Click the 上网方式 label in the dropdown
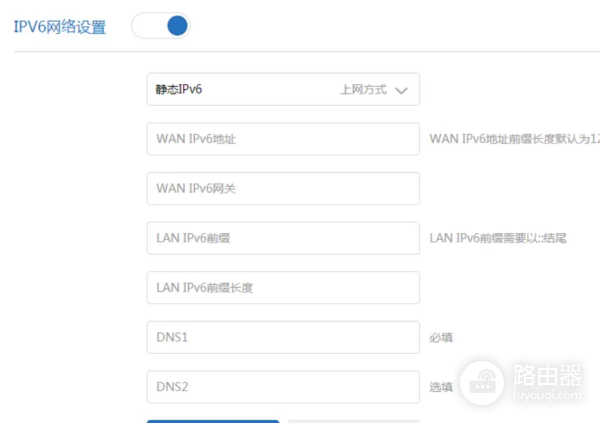 click(363, 89)
